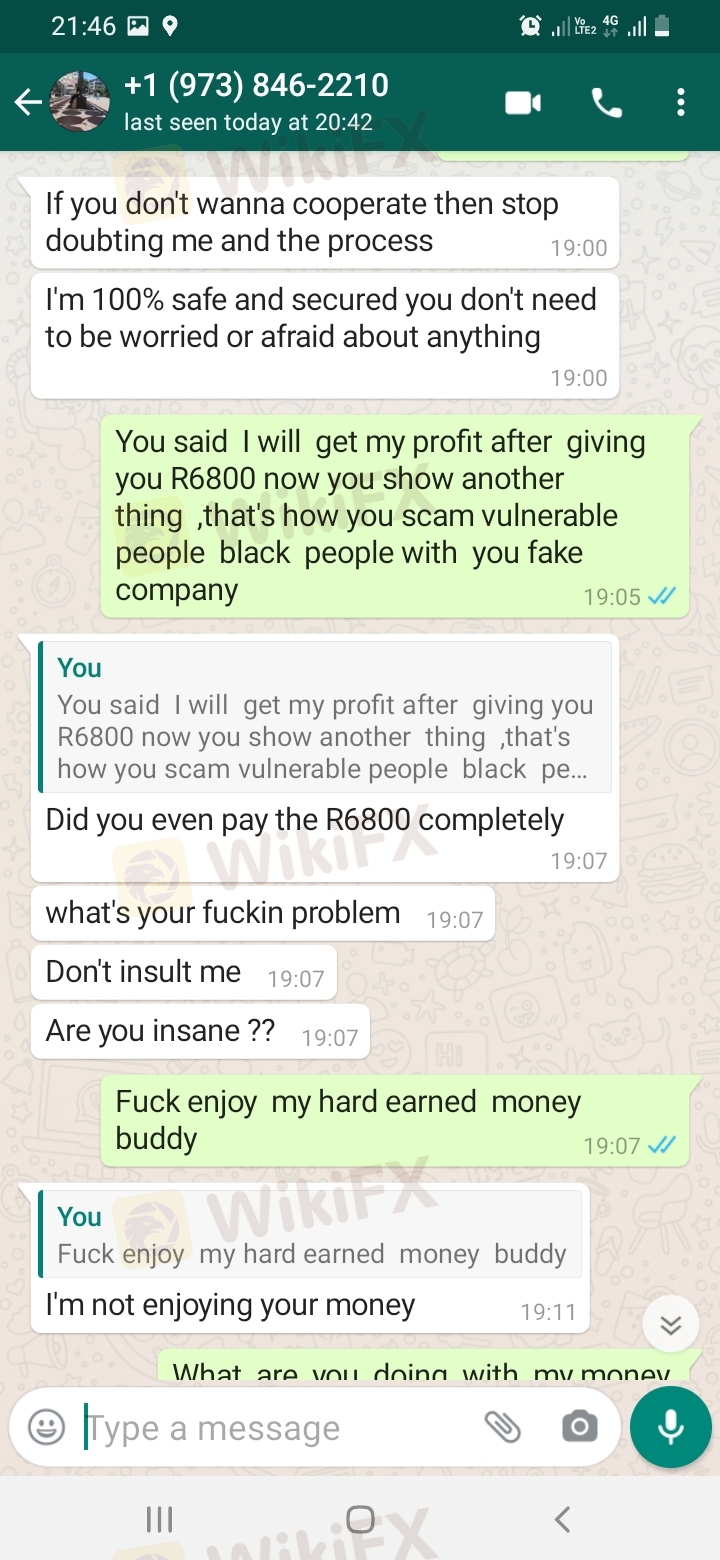Tap the Android home button
The image size is (720, 1560).
click(x=360, y=1520)
